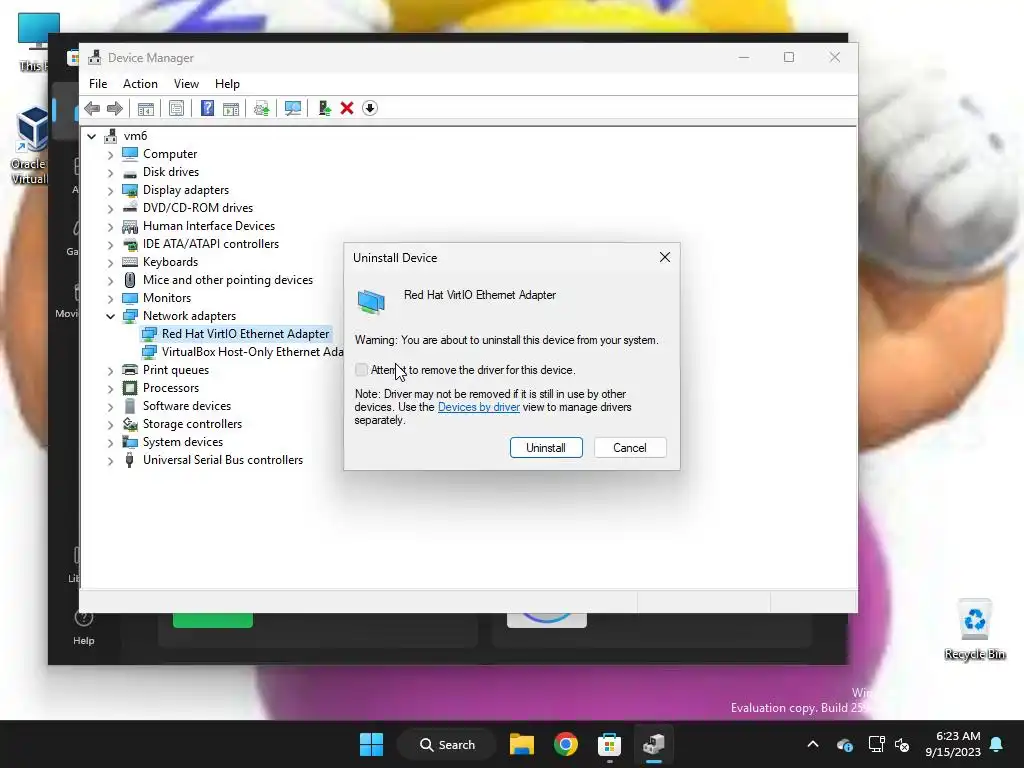Screen dimensions: 1024x768
Task: Click the taskbar Search box
Action: click(x=447, y=744)
